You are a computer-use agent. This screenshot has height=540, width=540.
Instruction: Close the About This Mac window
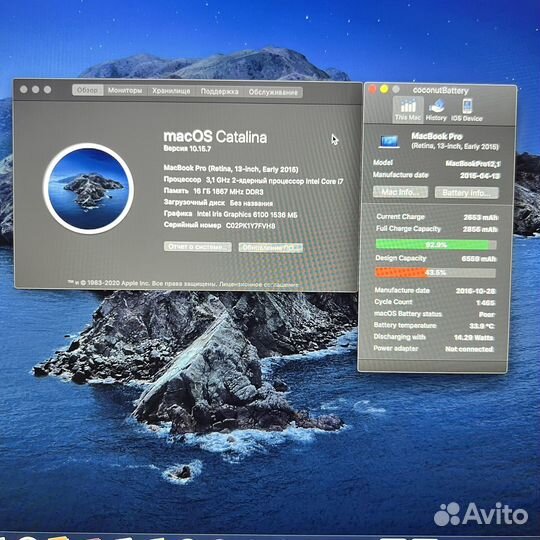(x=24, y=90)
